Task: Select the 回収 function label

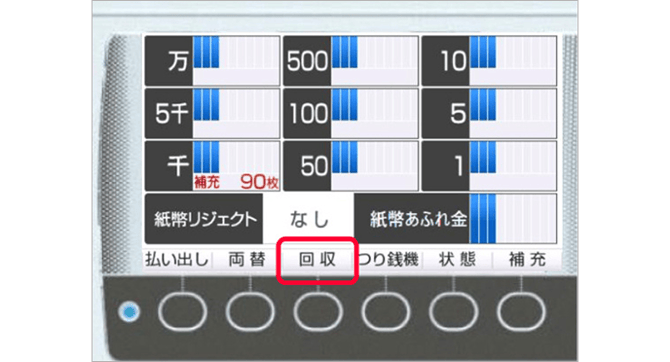Action: 317,259
